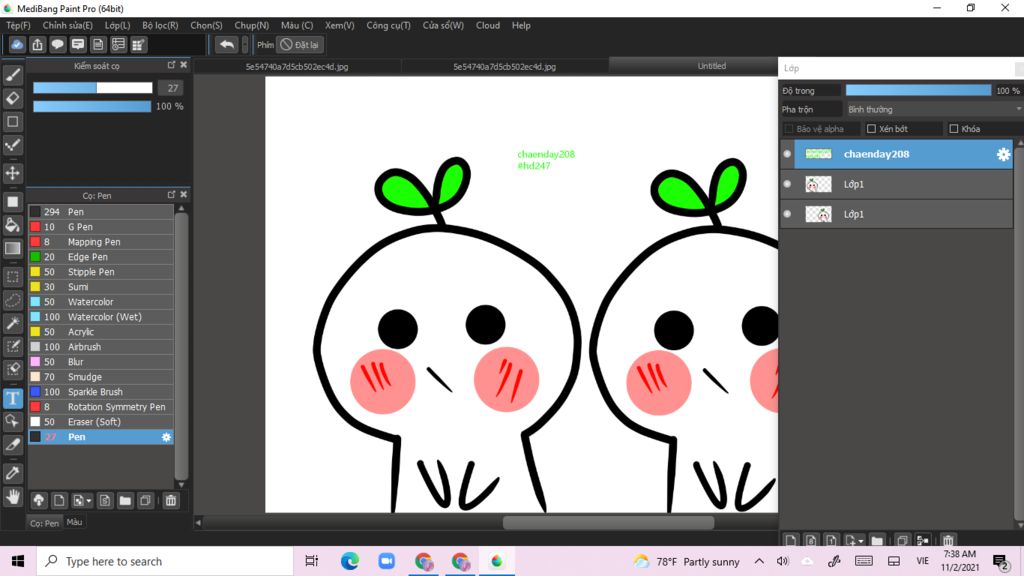This screenshot has height=576, width=1024.
Task: Open Zoom from the taskbar
Action: pos(387,561)
